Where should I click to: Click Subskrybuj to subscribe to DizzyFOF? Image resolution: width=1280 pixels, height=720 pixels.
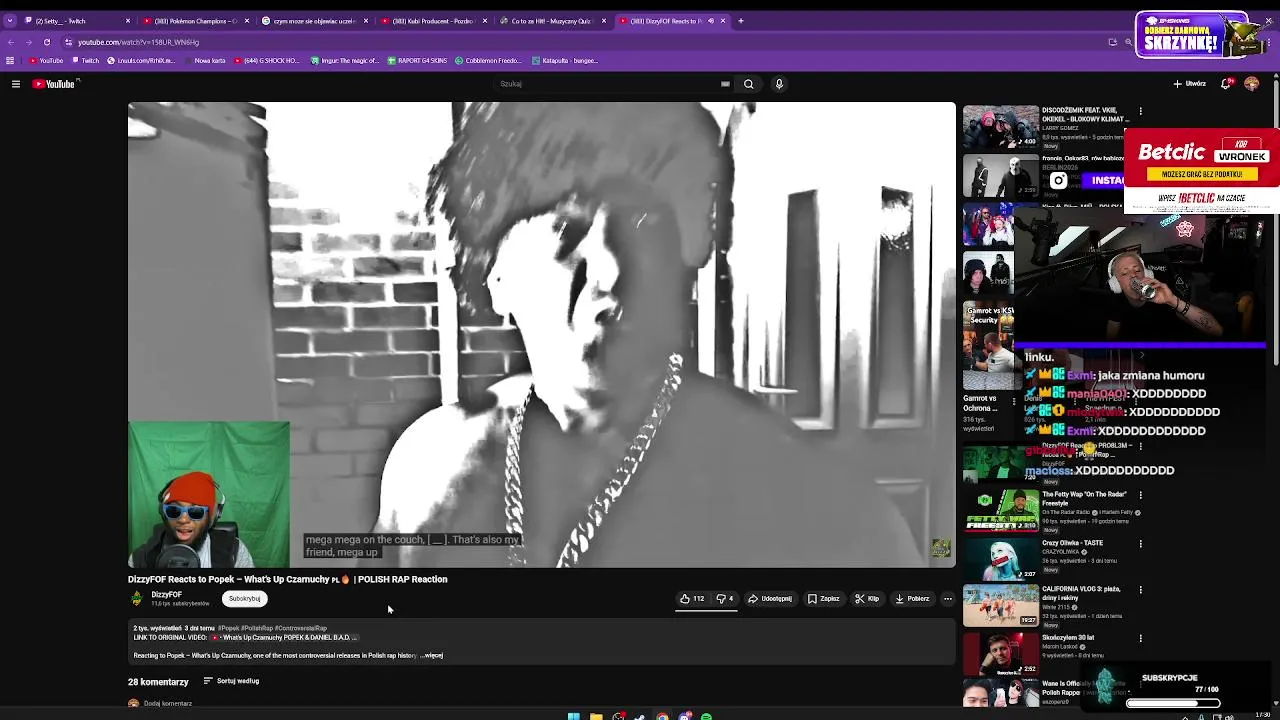click(x=244, y=599)
